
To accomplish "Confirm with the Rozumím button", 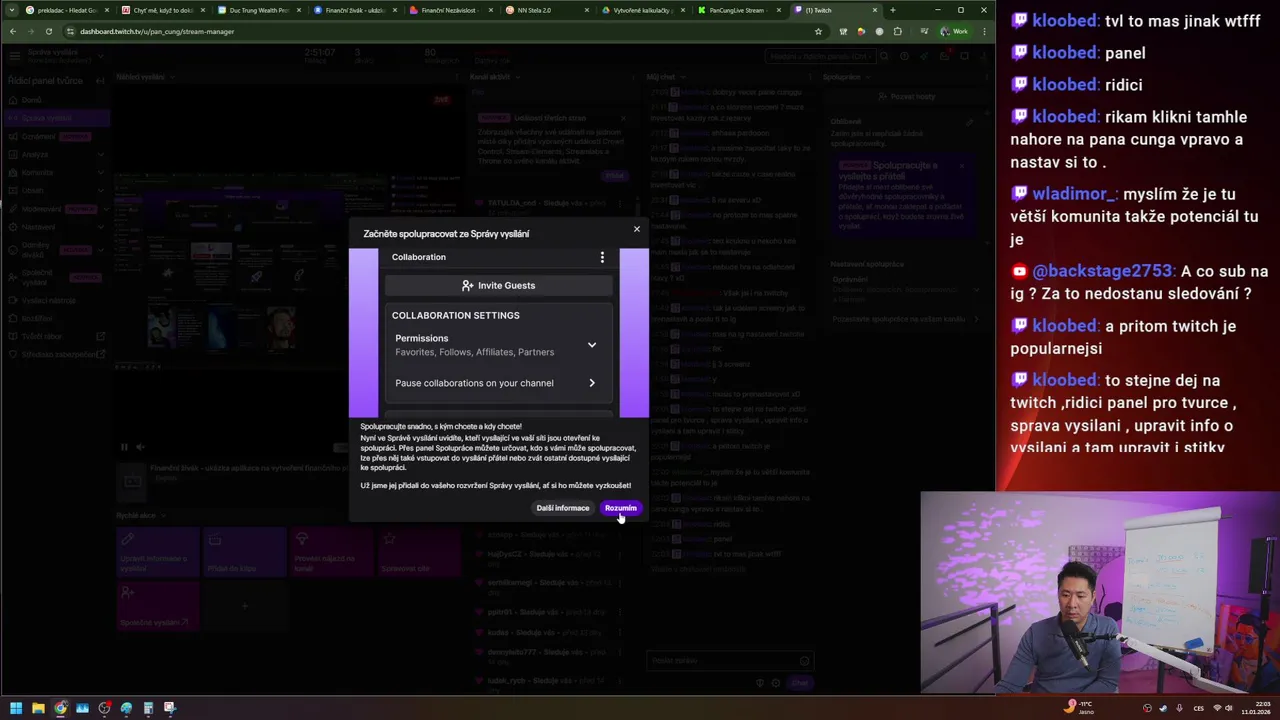I will point(620,508).
